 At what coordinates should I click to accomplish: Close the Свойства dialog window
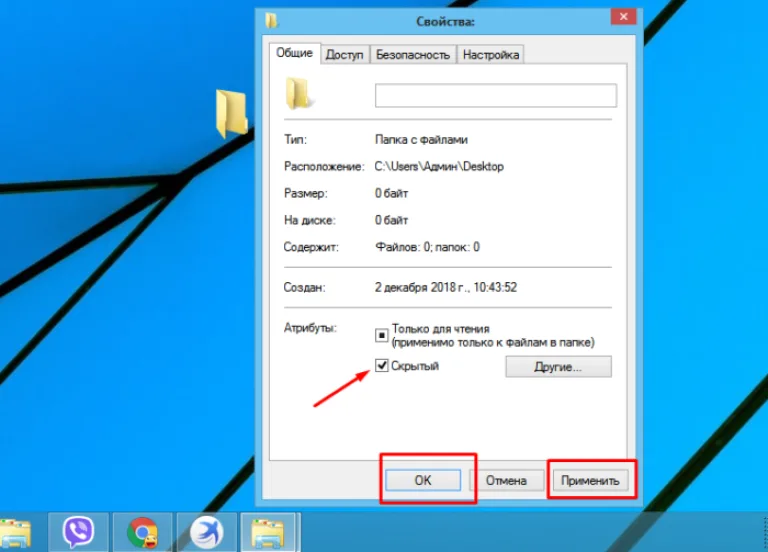624,17
